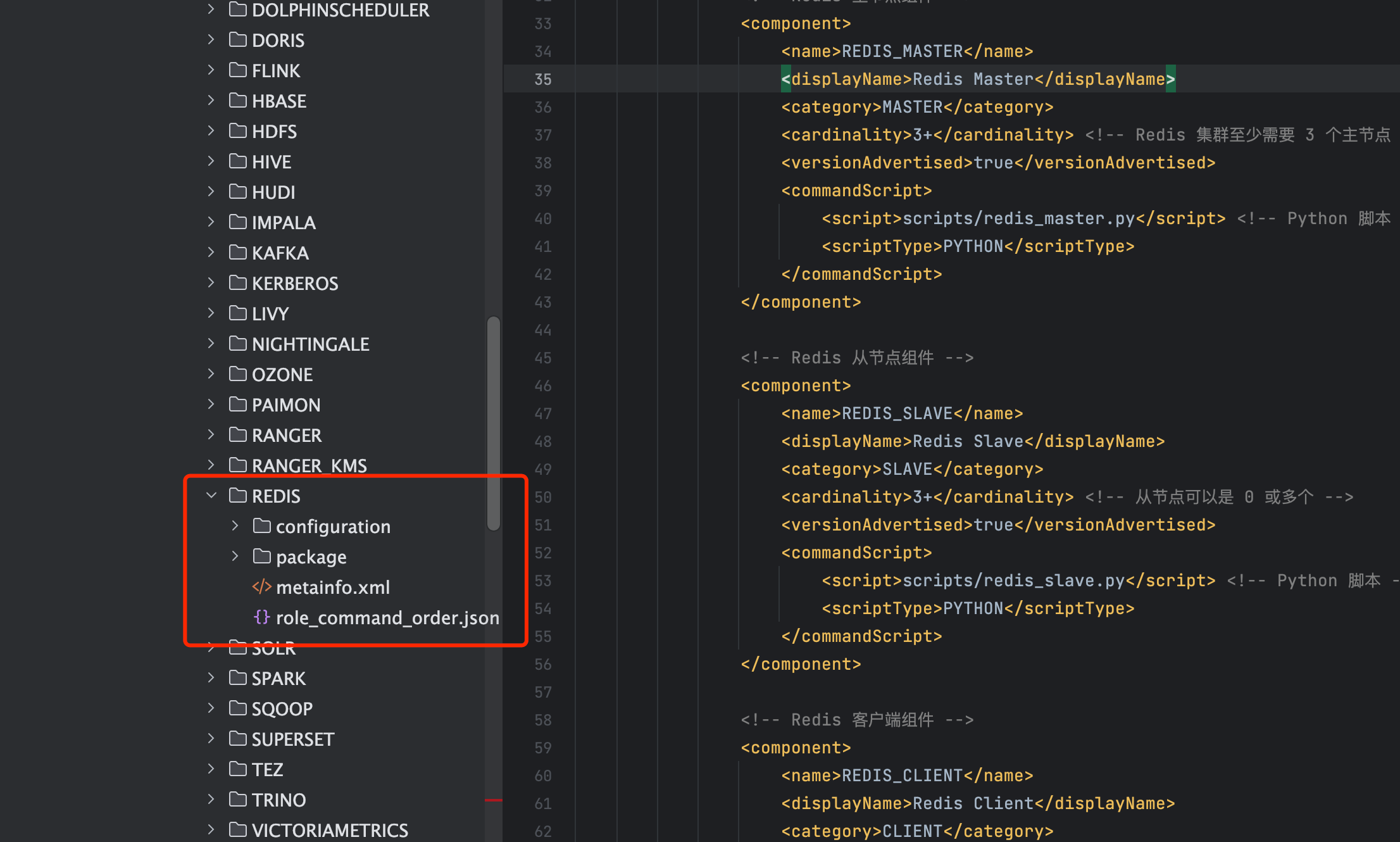Click the MASTER category line

[917, 107]
